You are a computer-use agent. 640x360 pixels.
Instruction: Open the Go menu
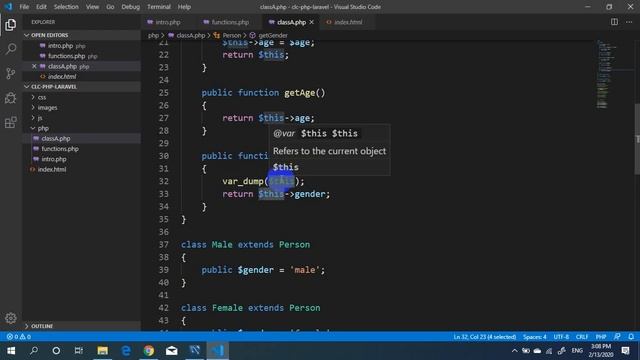[110, 7]
